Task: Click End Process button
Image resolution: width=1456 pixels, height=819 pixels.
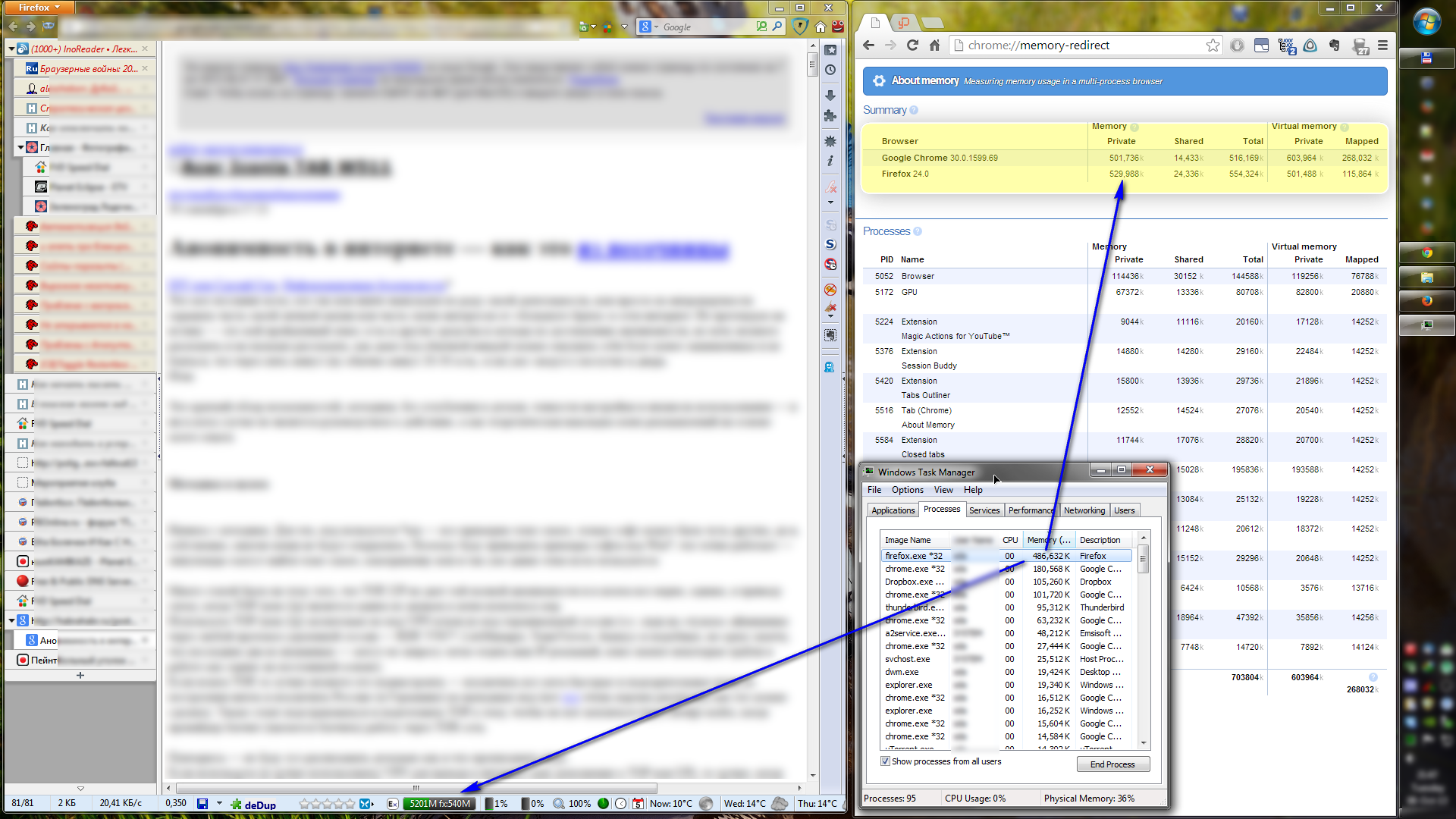Action: (x=1112, y=764)
